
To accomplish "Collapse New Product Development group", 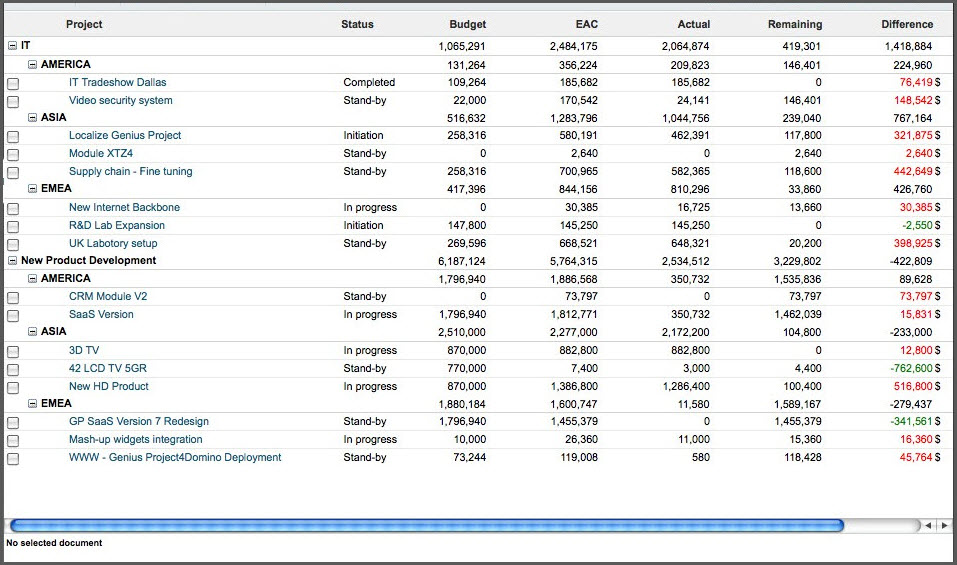I will click(x=12, y=261).
